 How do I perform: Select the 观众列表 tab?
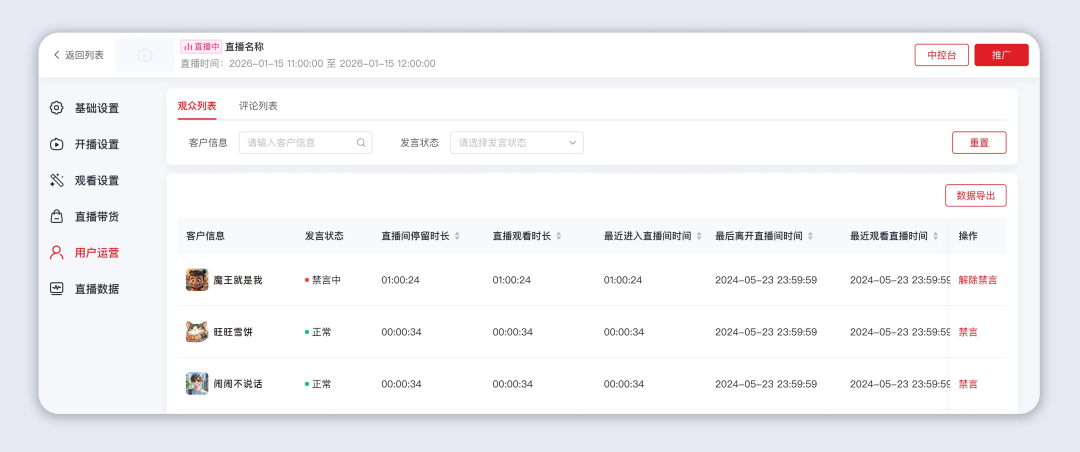[x=197, y=106]
